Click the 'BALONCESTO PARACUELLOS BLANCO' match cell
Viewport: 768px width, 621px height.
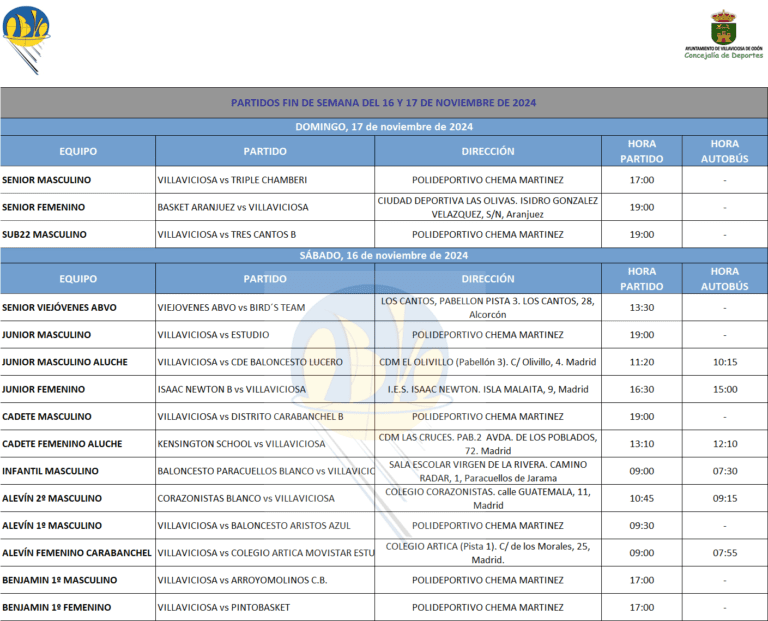click(265, 471)
